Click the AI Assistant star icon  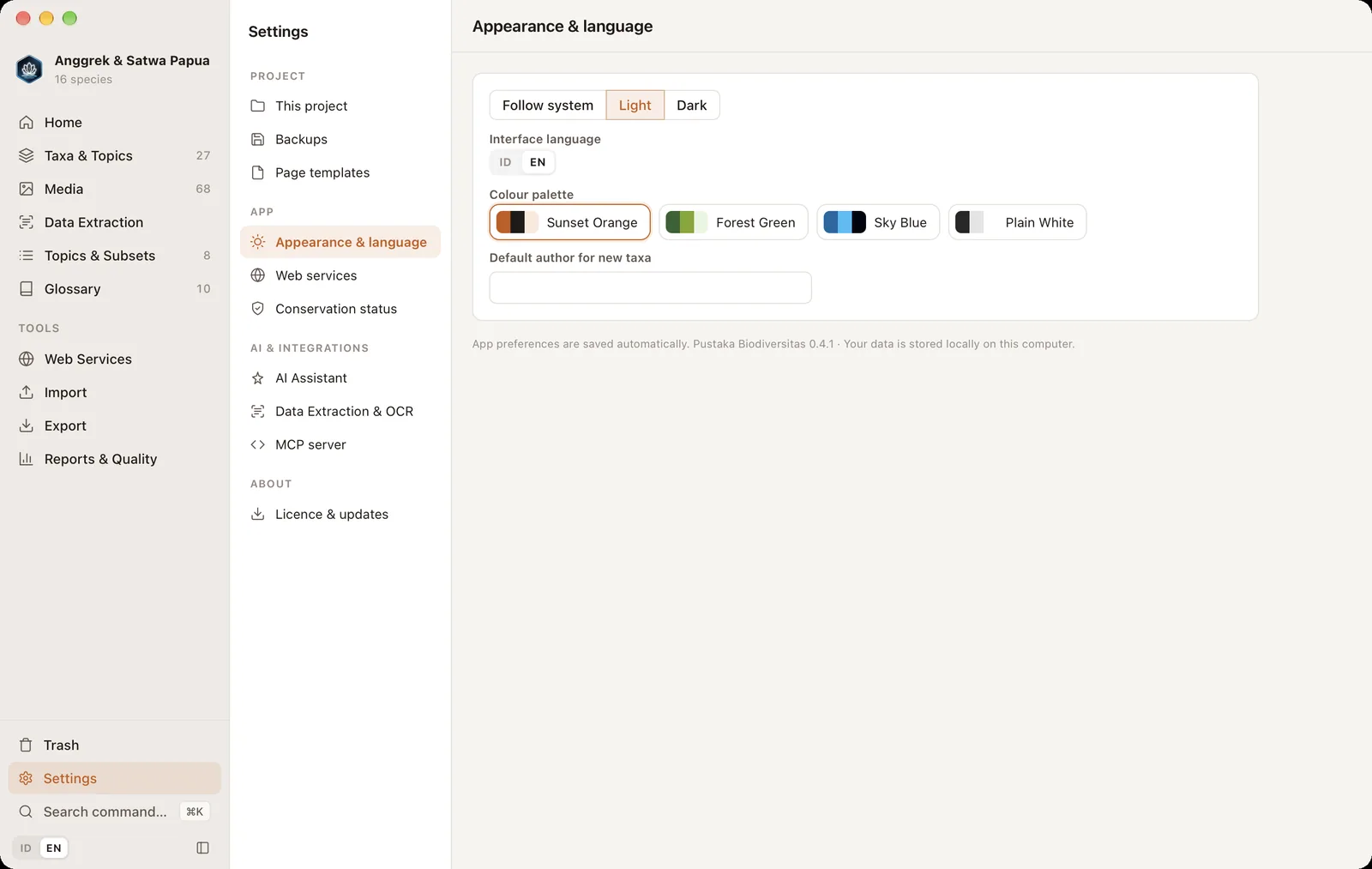tap(257, 378)
